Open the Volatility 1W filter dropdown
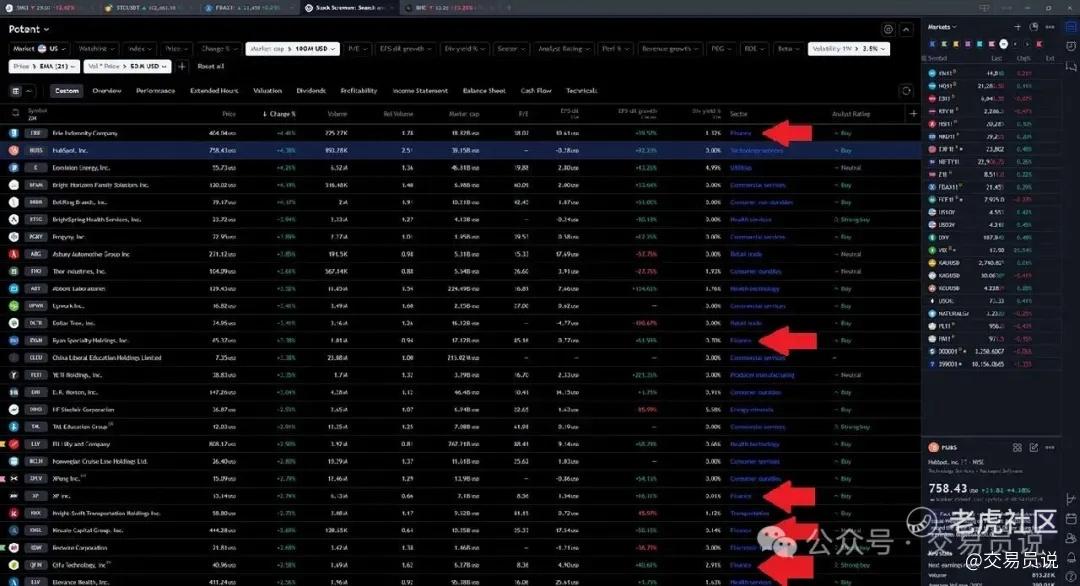 pyautogui.click(x=849, y=49)
